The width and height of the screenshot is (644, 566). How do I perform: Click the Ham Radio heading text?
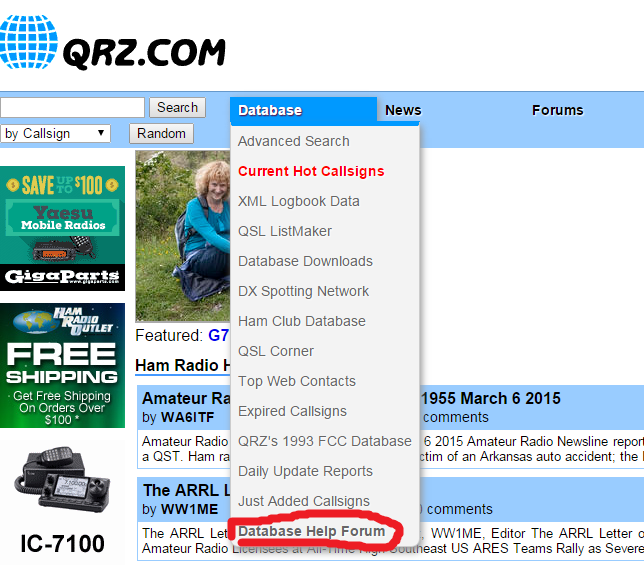pos(183,365)
